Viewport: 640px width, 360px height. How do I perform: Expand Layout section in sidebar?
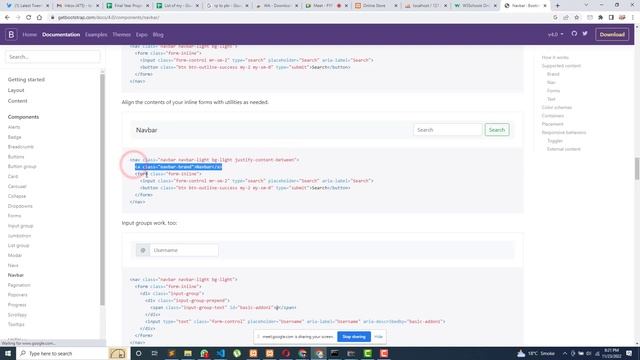click(x=16, y=90)
